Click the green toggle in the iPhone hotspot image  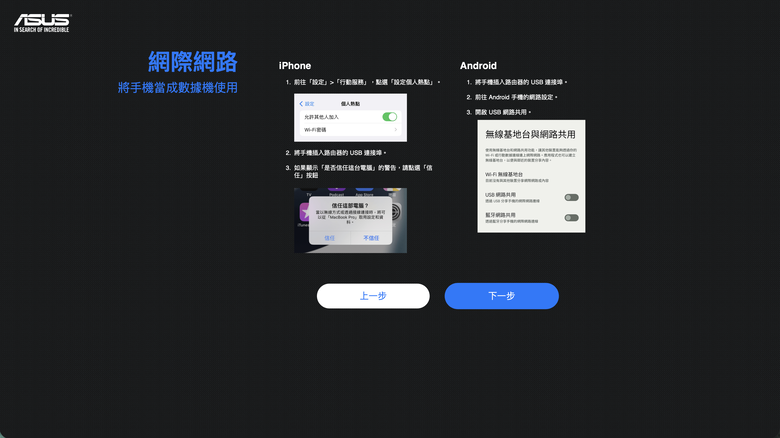click(x=390, y=116)
